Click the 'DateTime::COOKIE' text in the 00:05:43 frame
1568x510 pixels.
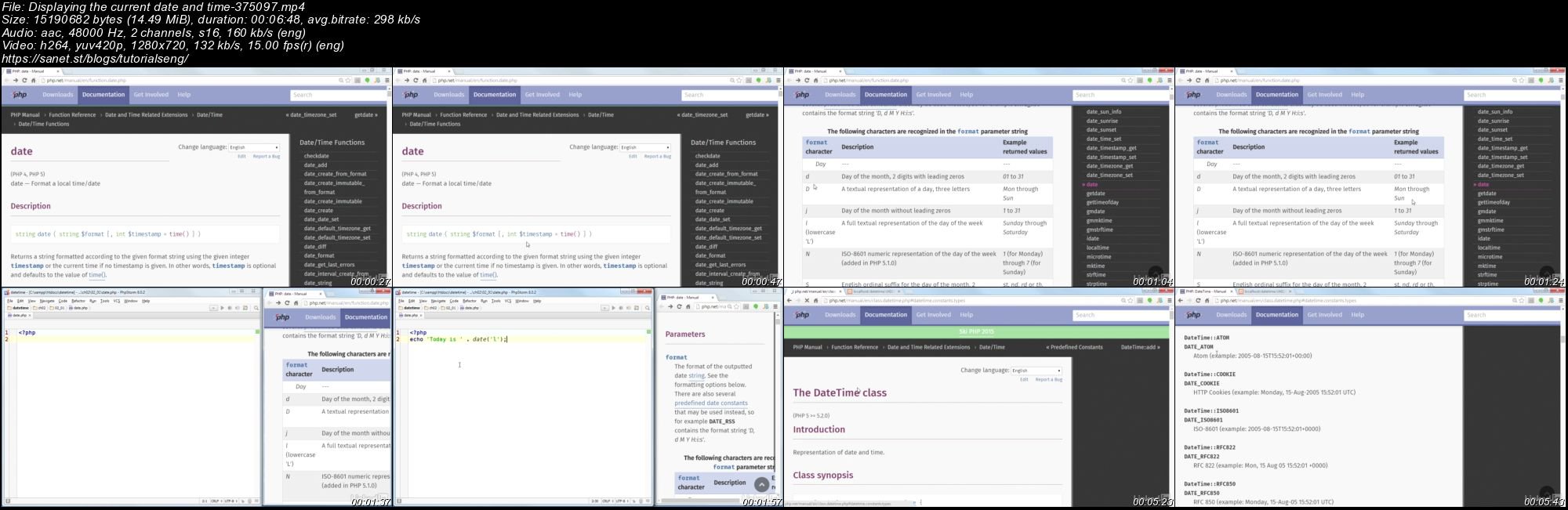coord(1210,374)
